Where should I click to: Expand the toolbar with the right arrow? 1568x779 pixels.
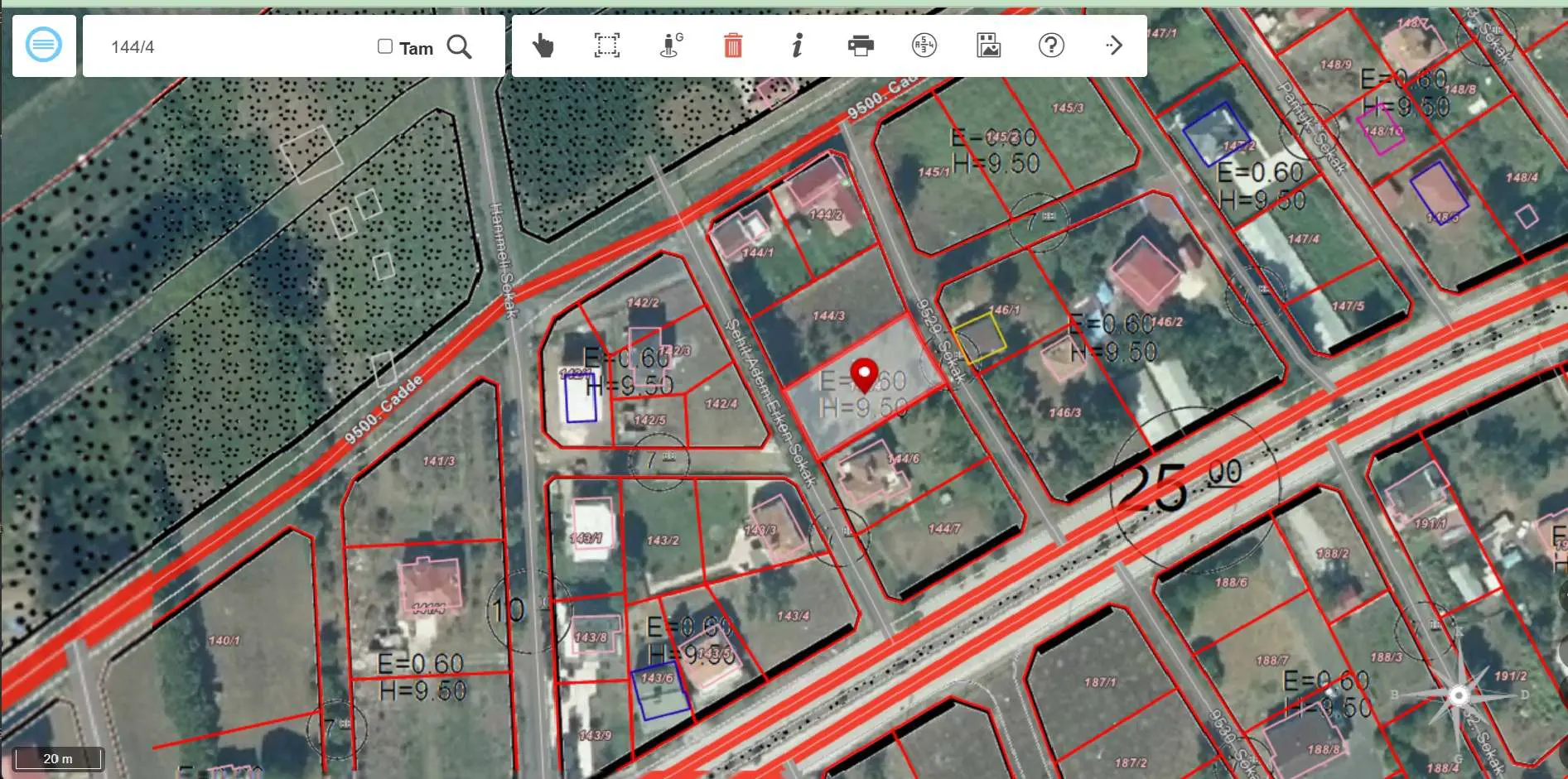point(1114,46)
